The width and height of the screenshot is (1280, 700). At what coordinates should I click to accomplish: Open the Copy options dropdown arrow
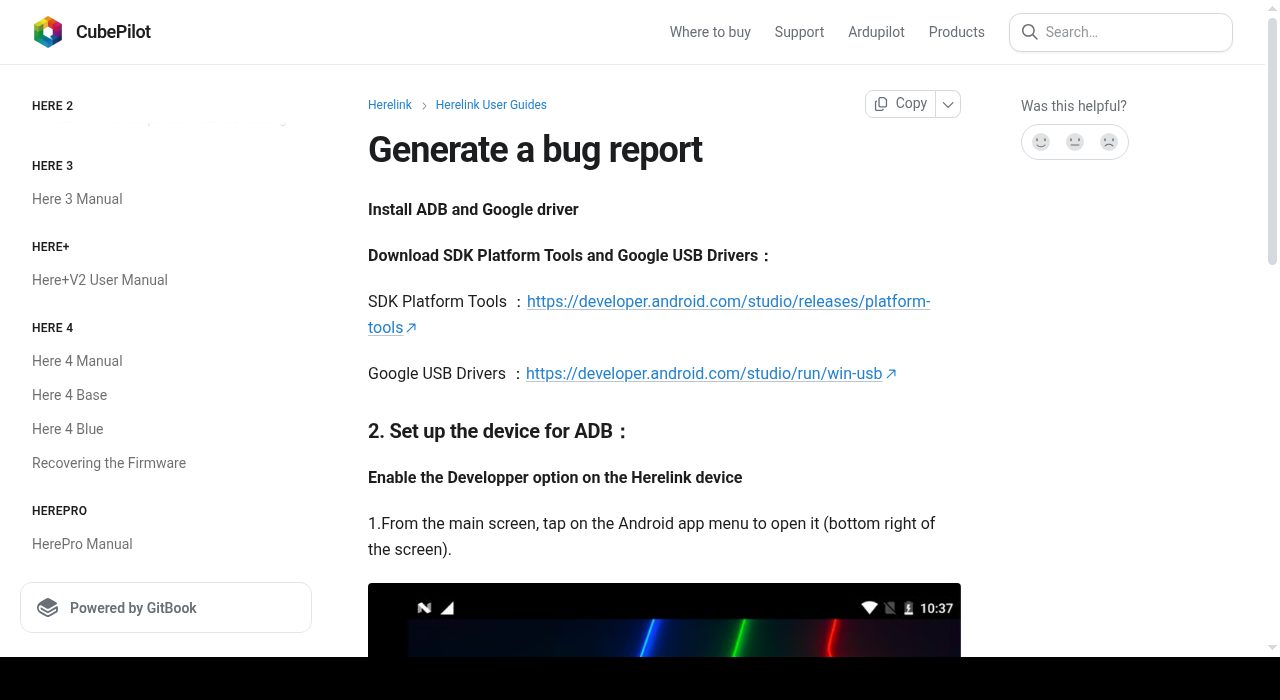[948, 104]
